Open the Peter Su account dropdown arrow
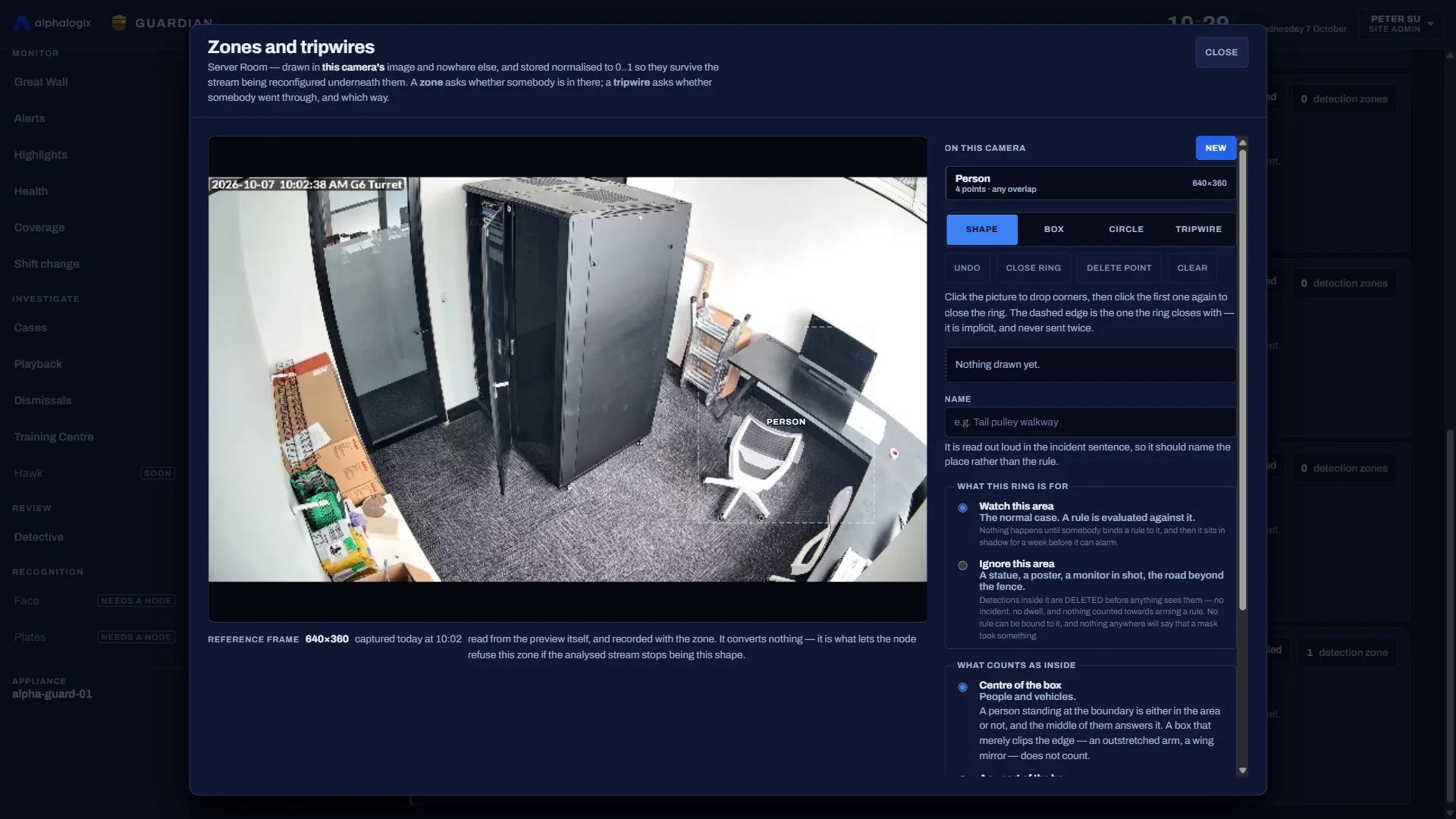1456x819 pixels. pyautogui.click(x=1430, y=24)
